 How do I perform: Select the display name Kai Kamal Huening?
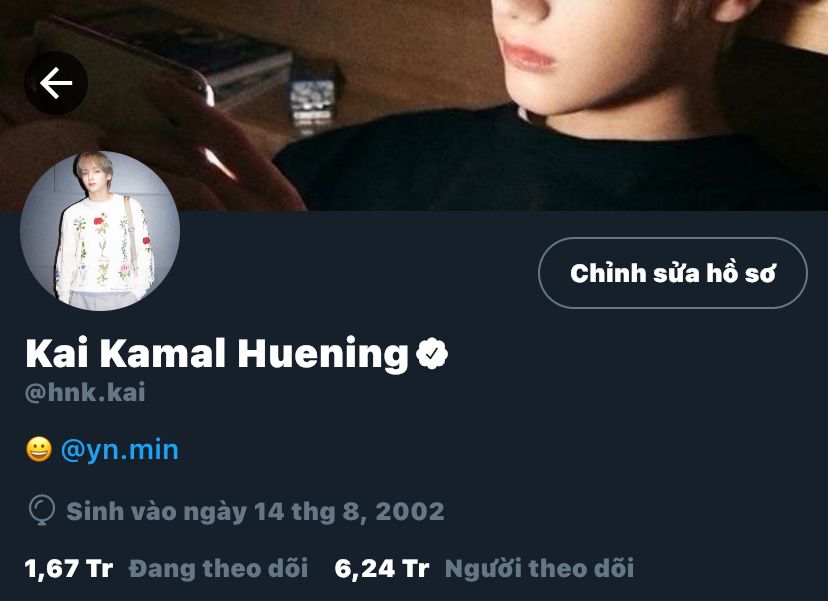pos(217,354)
